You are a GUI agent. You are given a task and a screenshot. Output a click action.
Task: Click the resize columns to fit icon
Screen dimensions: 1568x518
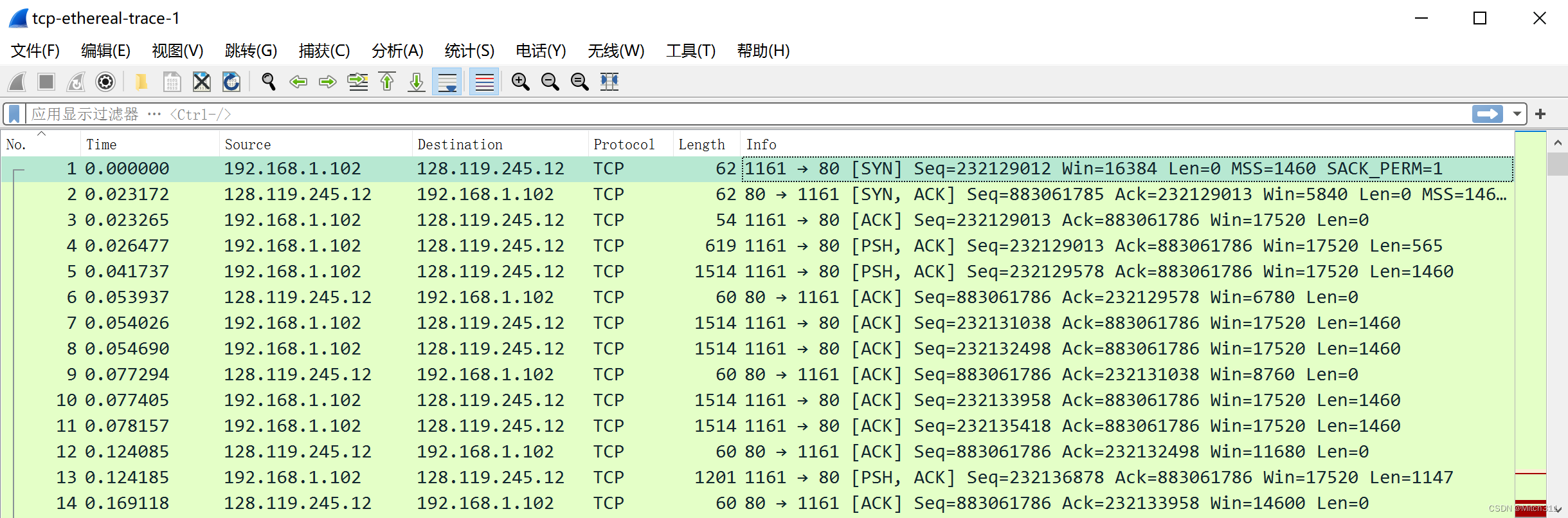pos(609,82)
